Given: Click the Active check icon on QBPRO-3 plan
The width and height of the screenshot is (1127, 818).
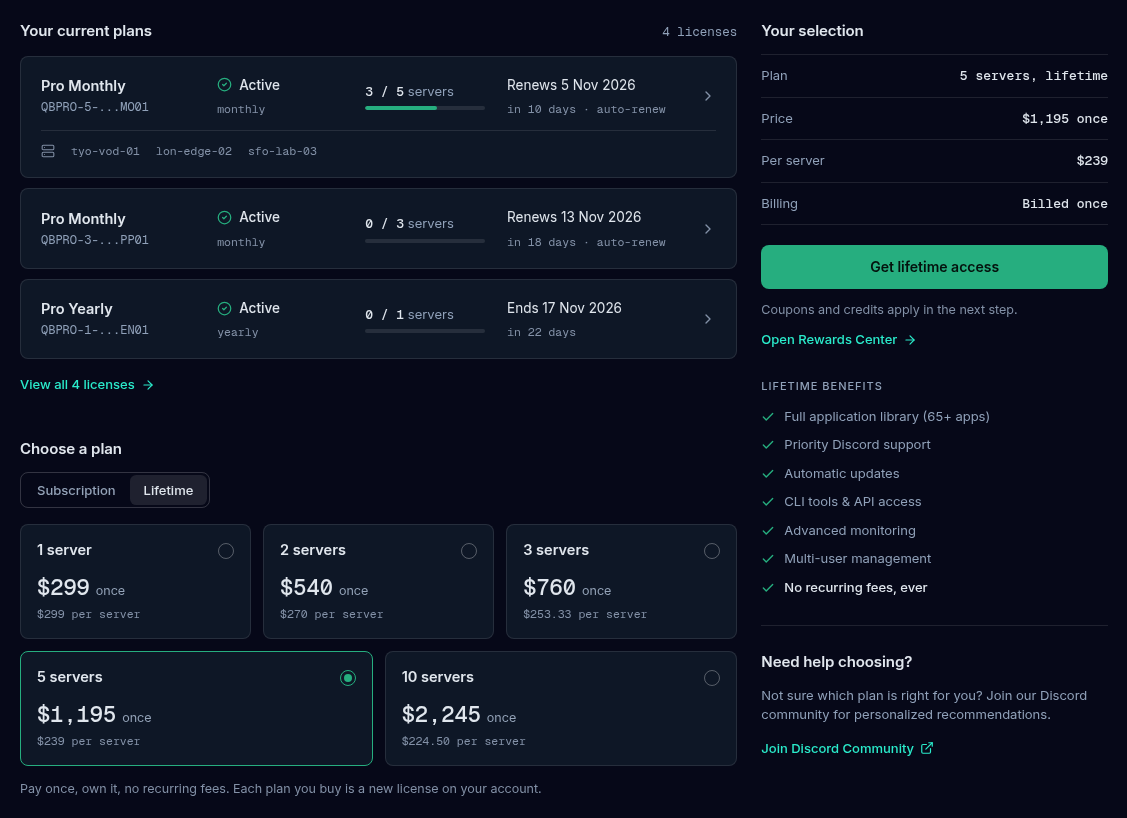Looking at the screenshot, I should (x=224, y=217).
